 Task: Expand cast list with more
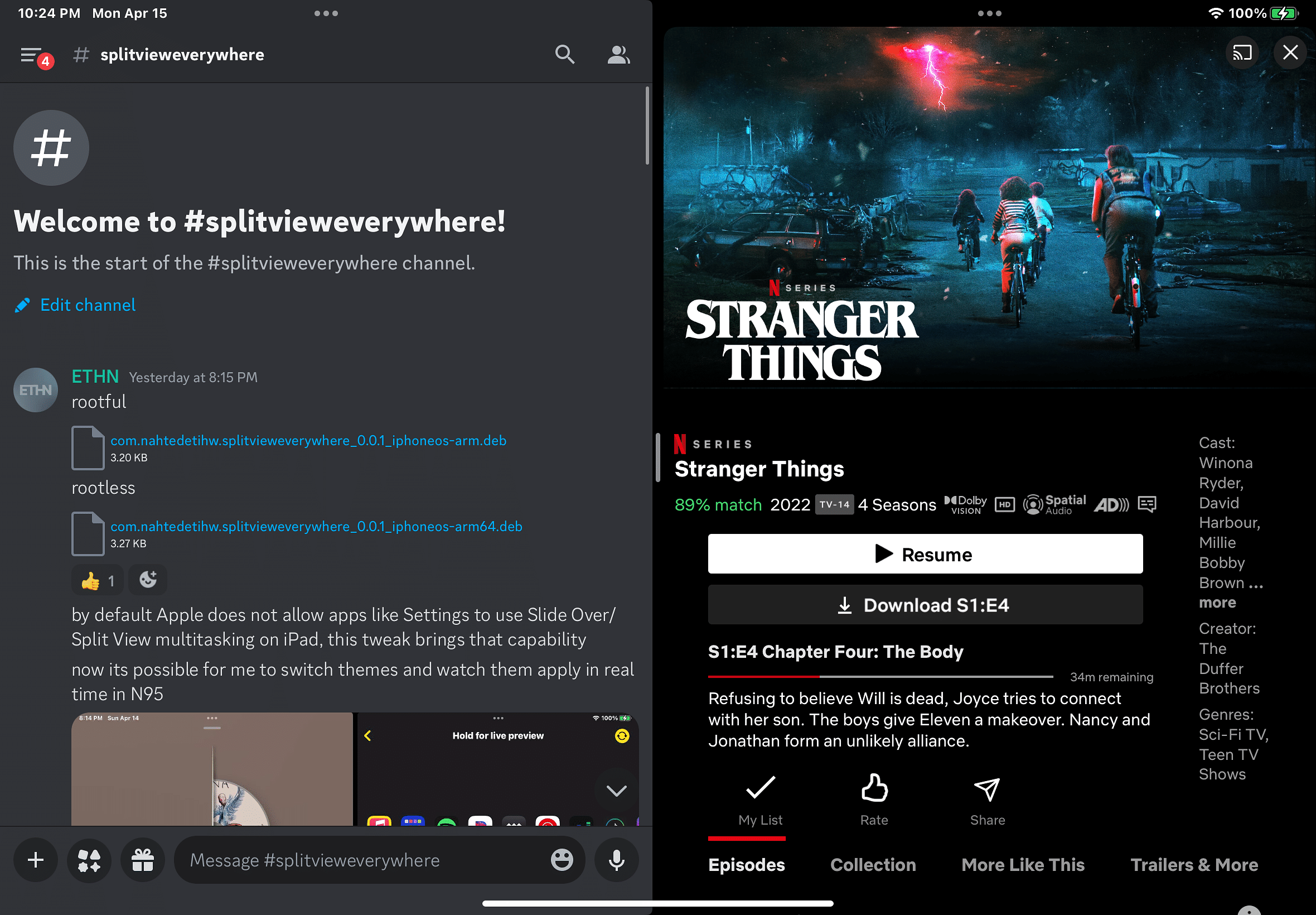[x=1217, y=603]
